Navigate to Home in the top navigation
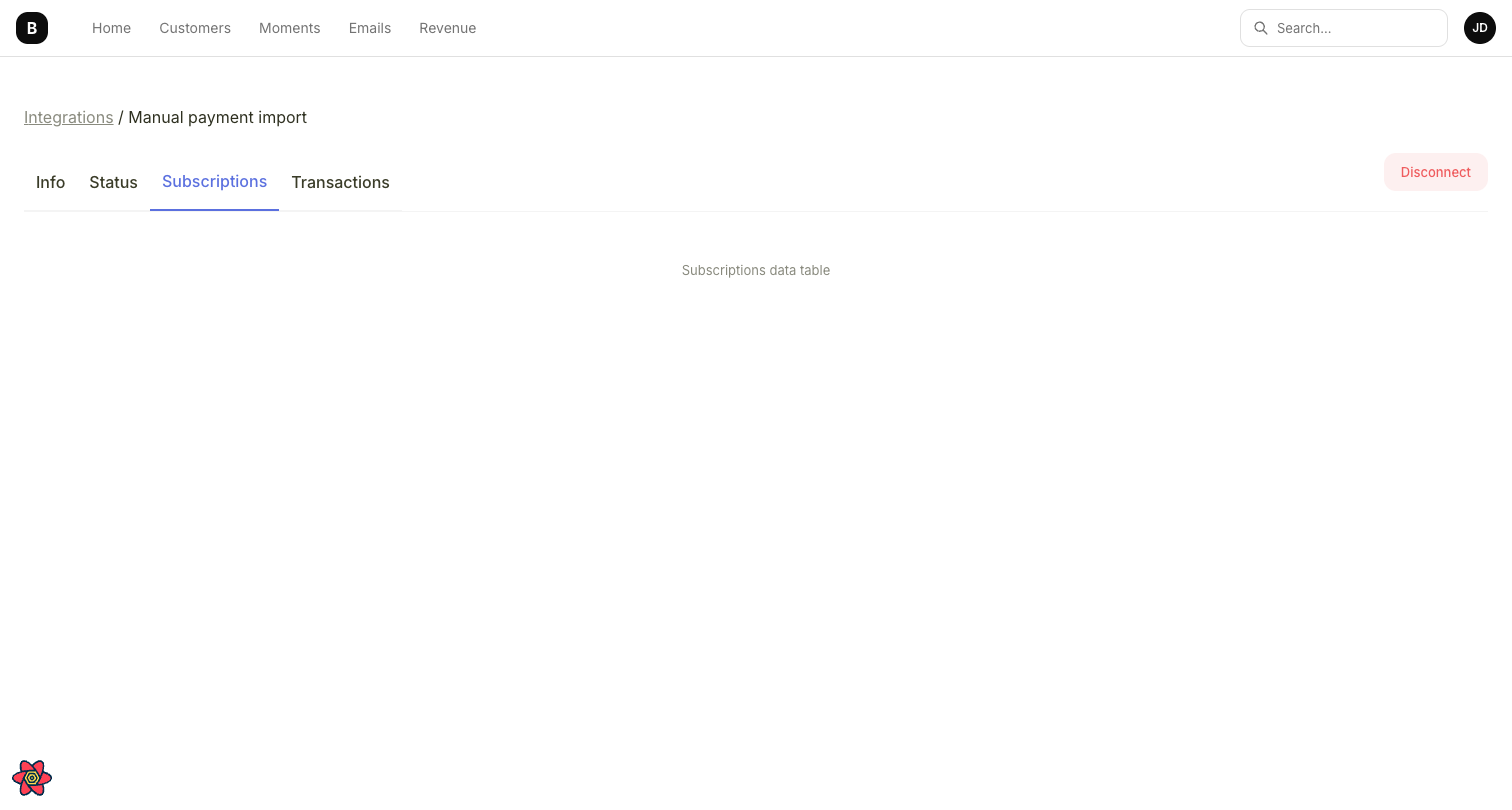This screenshot has height=810, width=1512. tap(111, 28)
